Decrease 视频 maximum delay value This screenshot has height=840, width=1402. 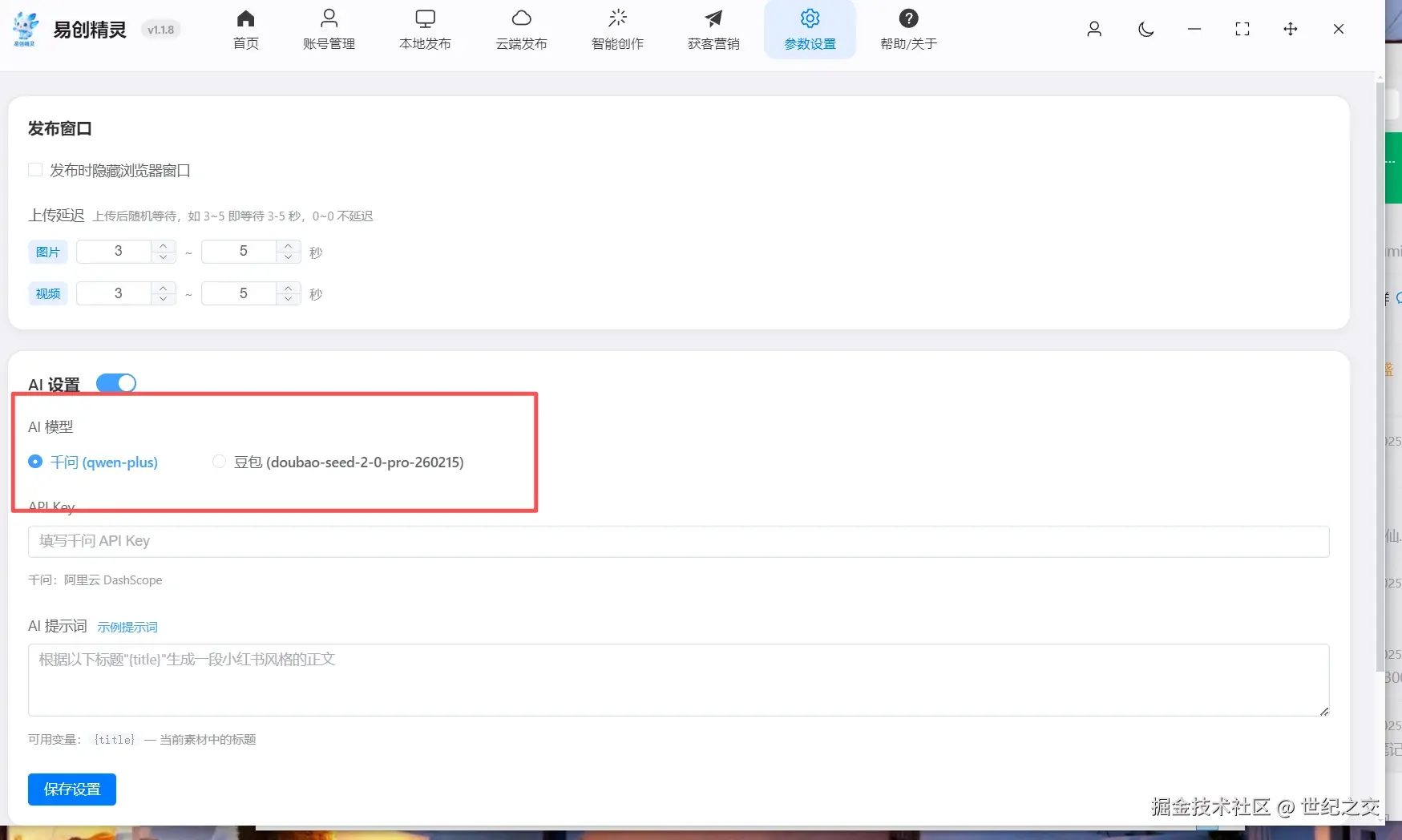click(289, 299)
